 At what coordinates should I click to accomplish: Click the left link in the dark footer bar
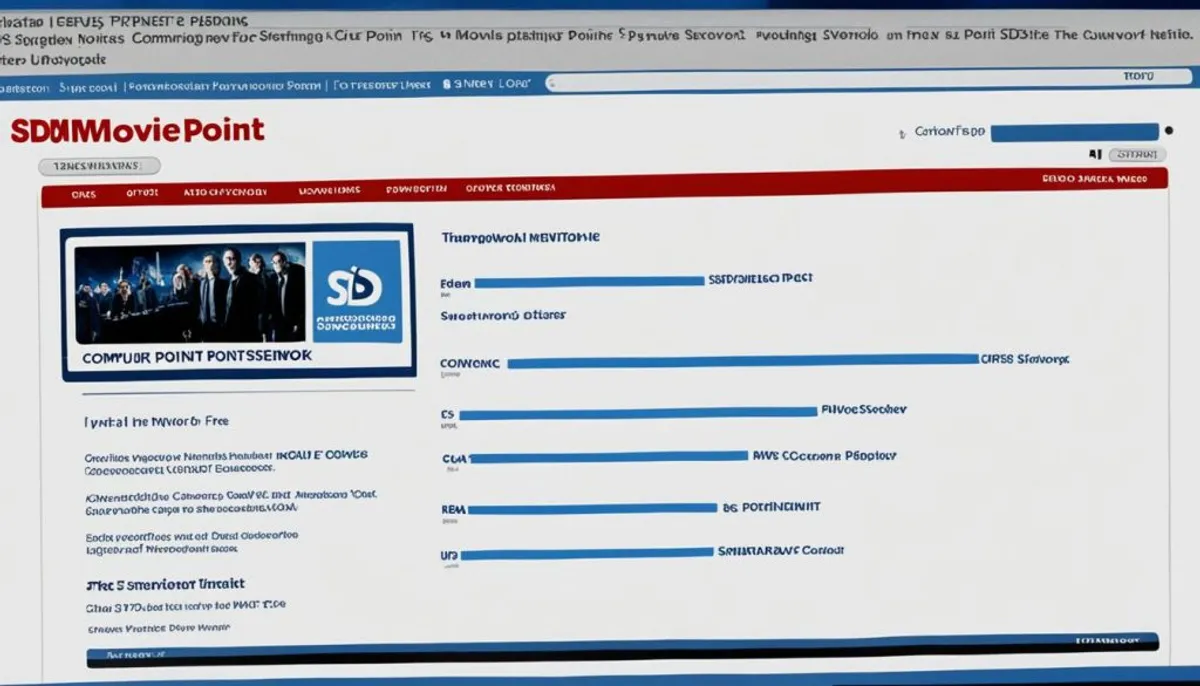pyautogui.click(x=137, y=656)
